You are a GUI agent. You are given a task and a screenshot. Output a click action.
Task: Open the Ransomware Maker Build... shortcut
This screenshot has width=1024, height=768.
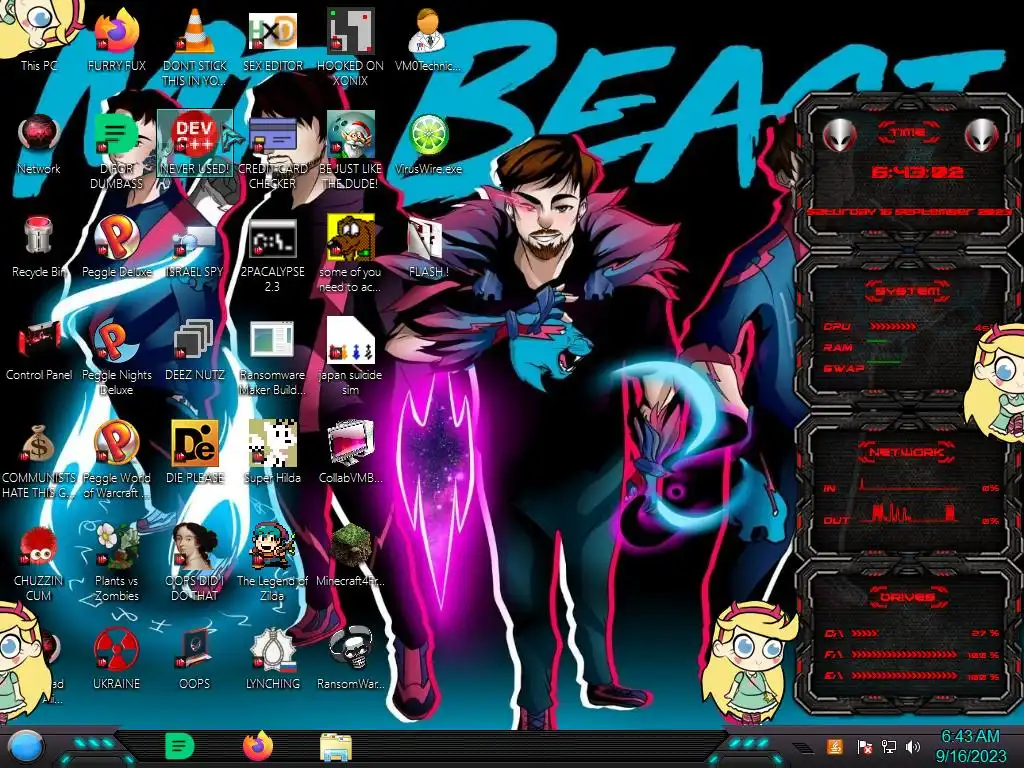click(272, 358)
